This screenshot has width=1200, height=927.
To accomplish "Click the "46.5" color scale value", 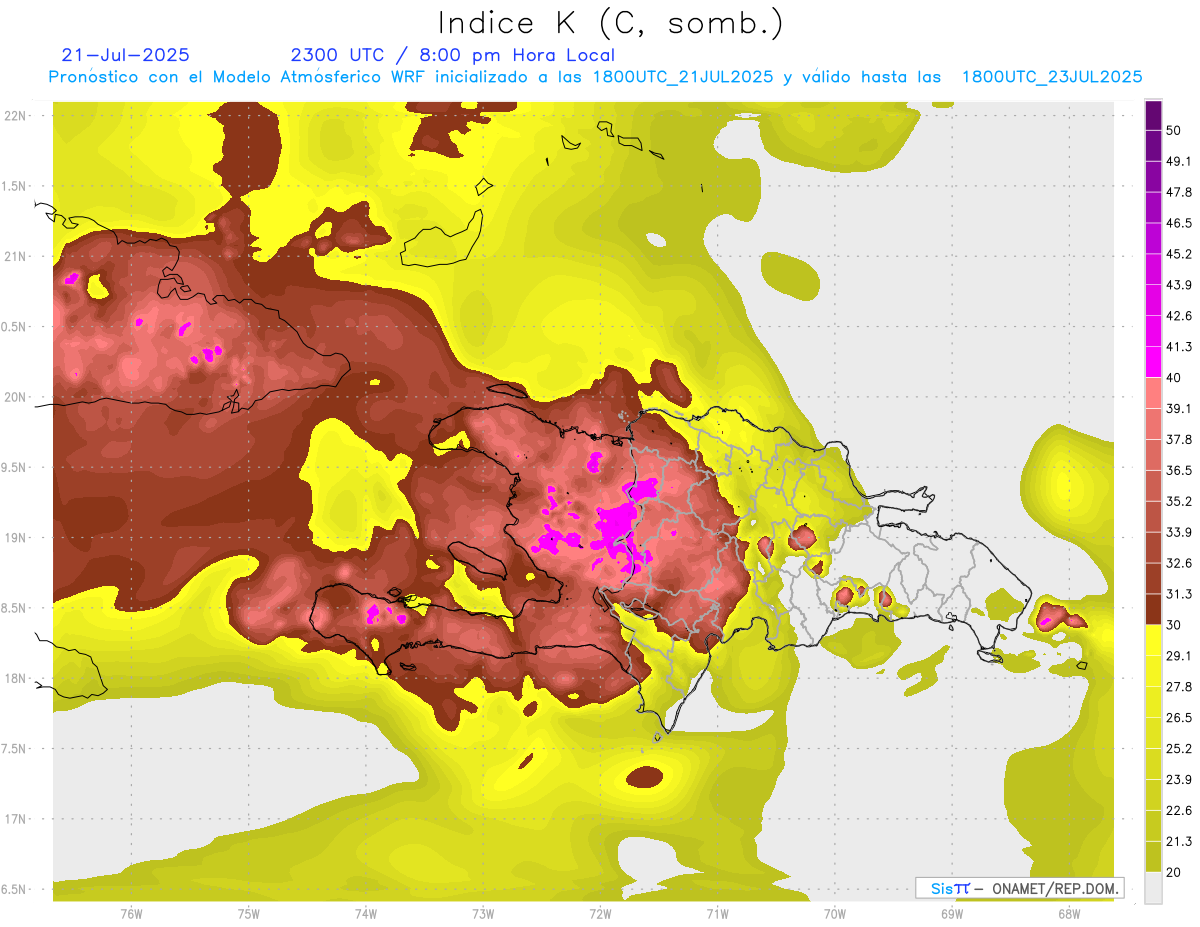I will point(1179,223).
